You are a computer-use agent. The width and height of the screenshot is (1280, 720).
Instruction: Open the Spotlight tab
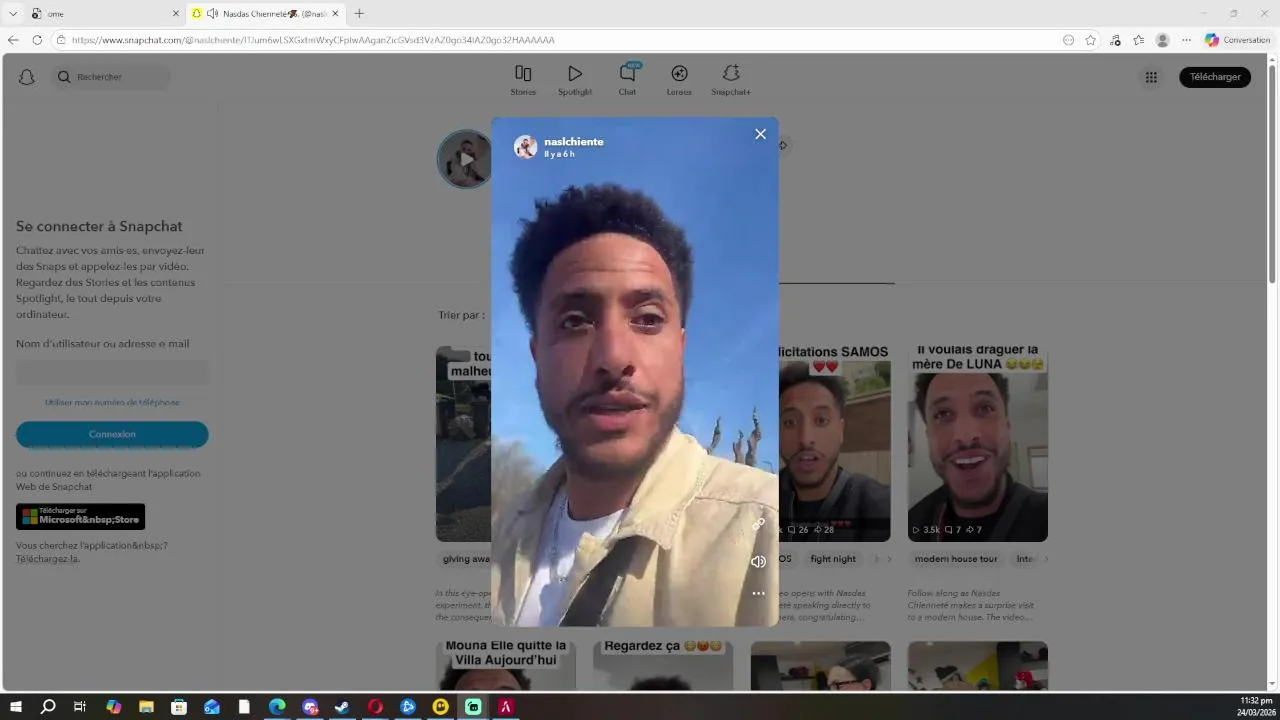[575, 80]
